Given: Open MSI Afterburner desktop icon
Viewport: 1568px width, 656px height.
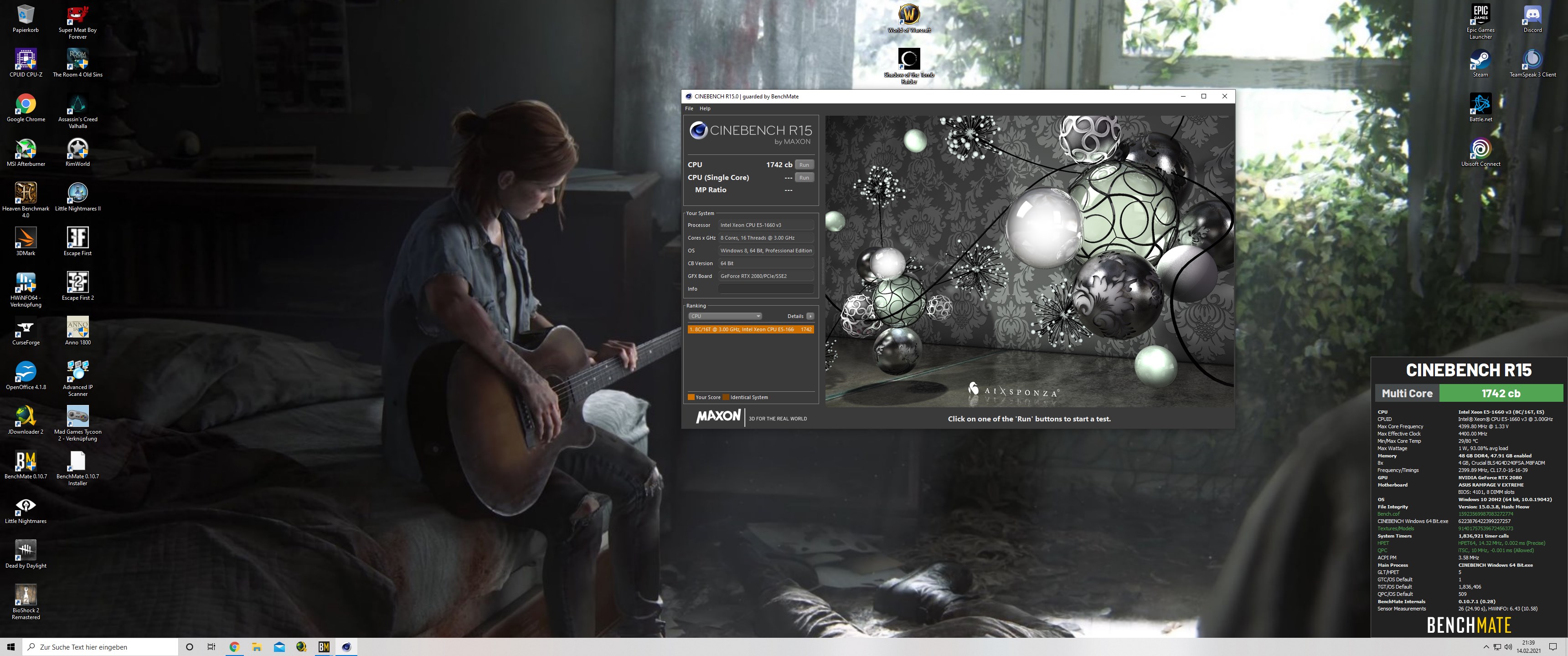Looking at the screenshot, I should click(x=26, y=152).
